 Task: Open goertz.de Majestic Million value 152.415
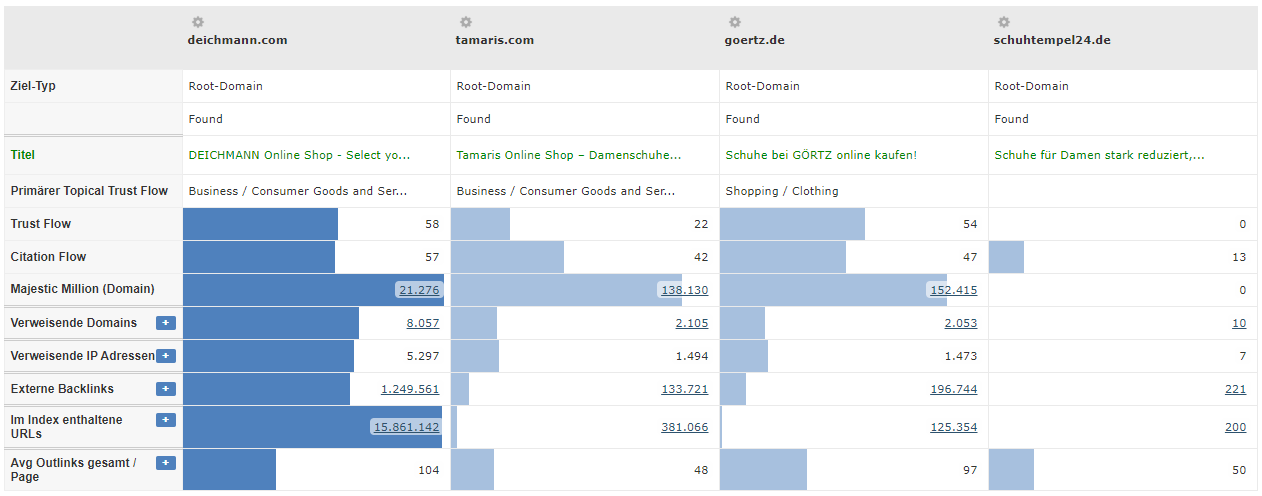click(x=953, y=290)
